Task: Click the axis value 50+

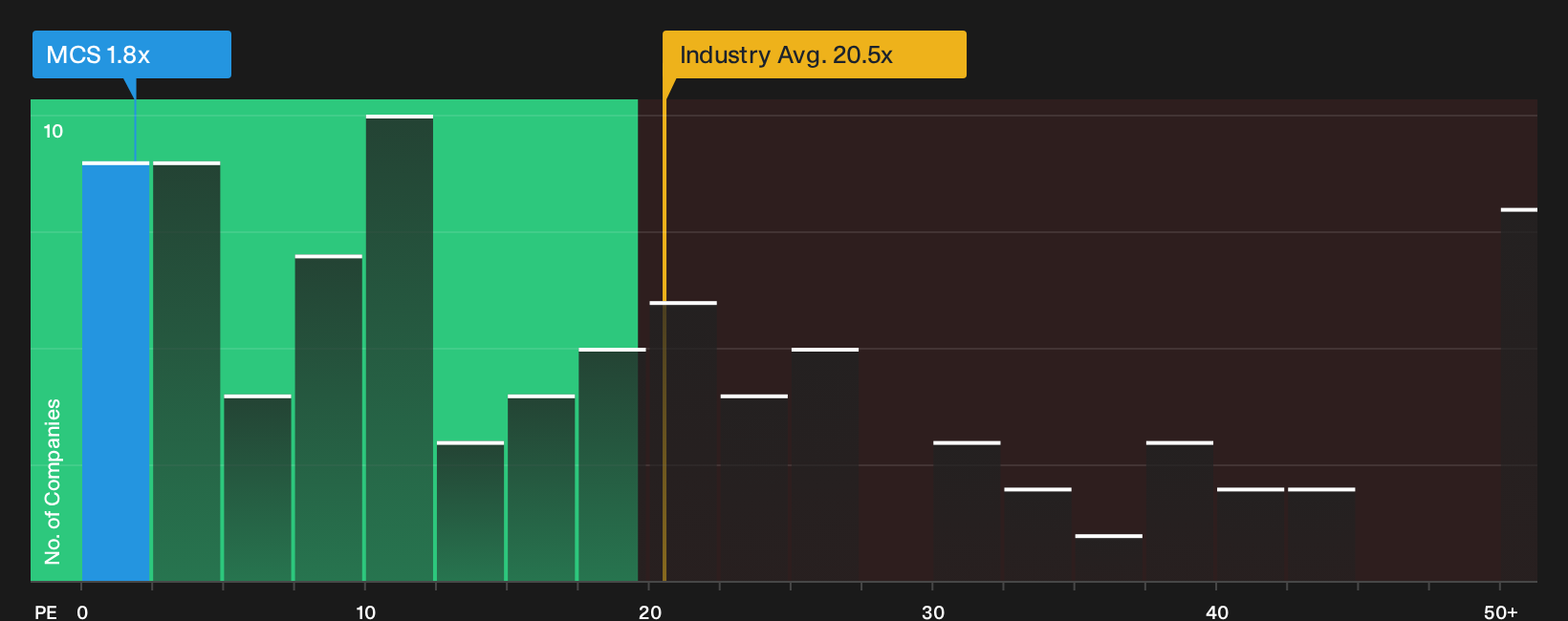Action: click(1501, 611)
